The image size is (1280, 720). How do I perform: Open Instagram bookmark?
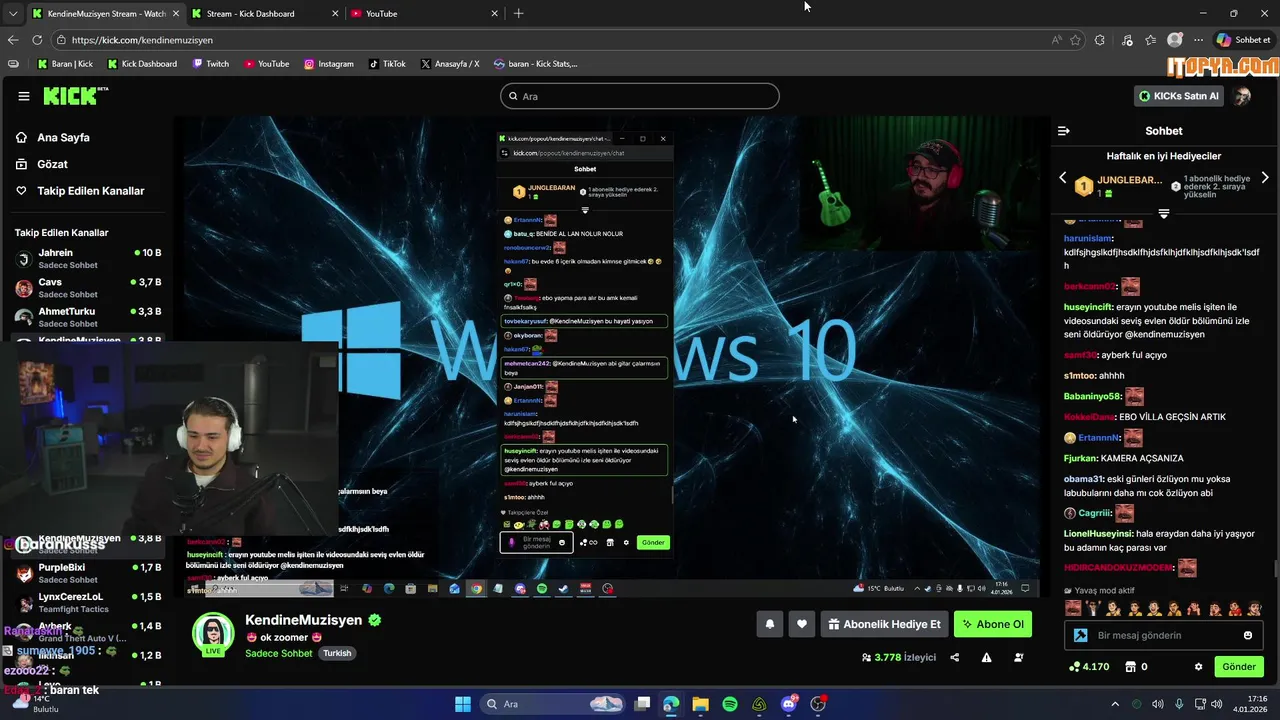click(328, 64)
